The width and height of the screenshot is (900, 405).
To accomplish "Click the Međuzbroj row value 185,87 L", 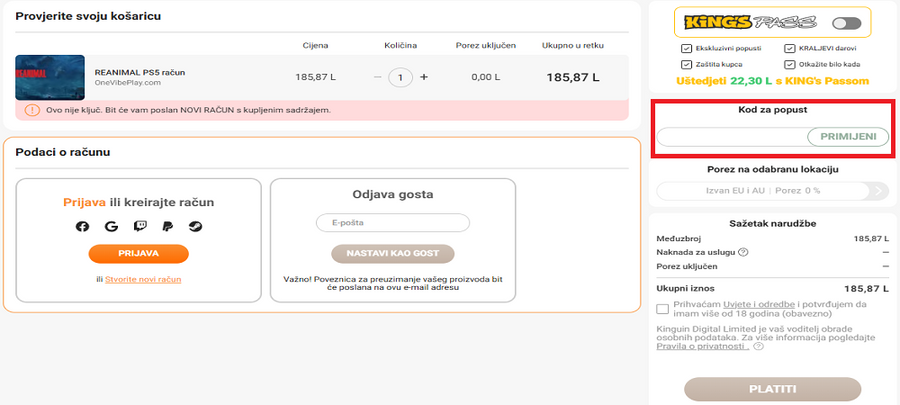I will point(871,239).
